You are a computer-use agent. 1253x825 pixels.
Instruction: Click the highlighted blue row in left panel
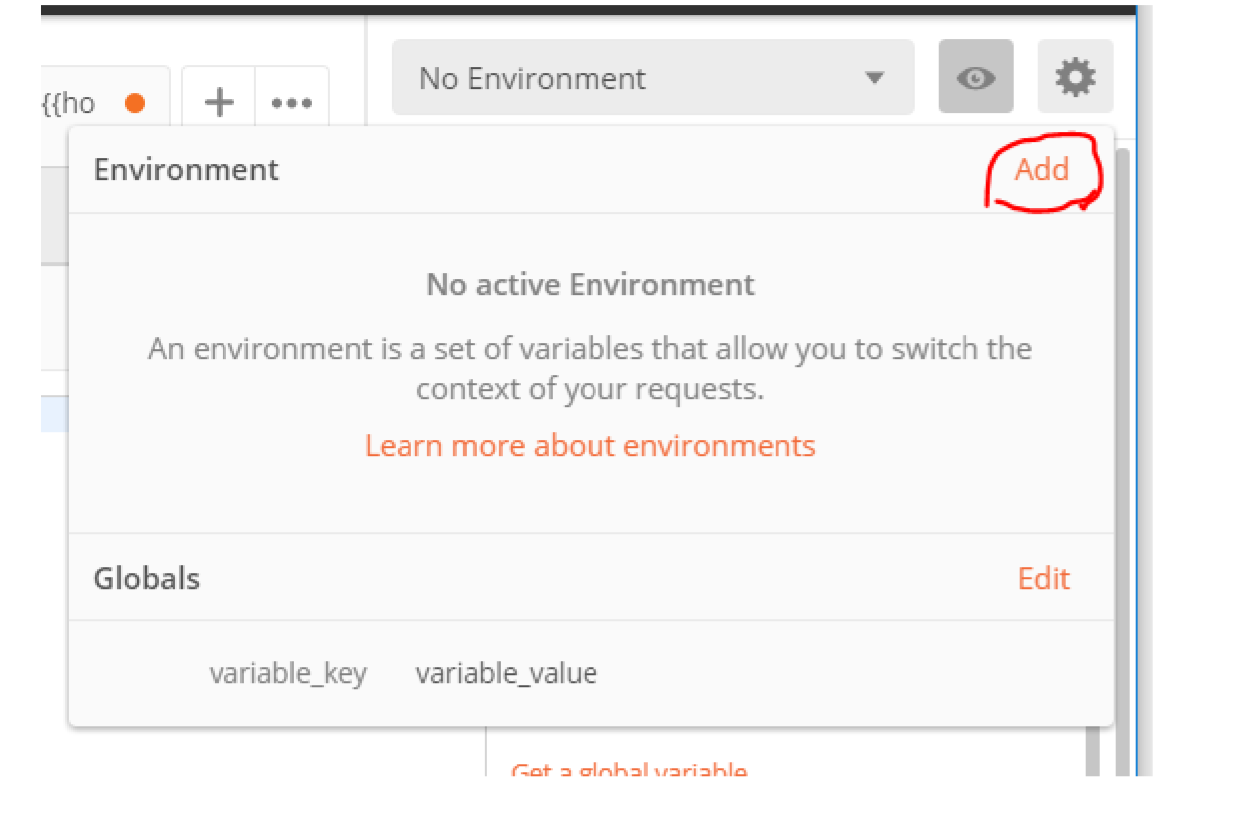pos(54,414)
